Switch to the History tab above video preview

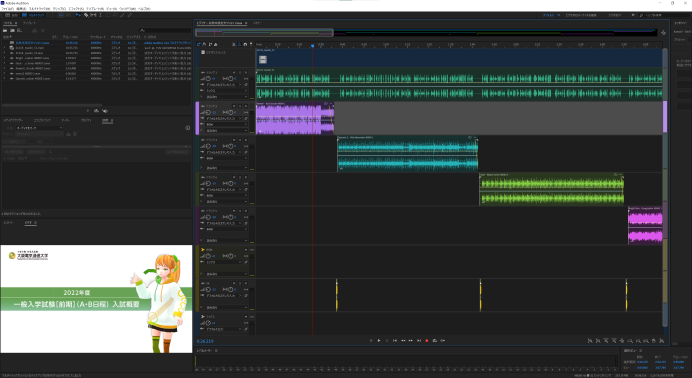pyautogui.click(x=9, y=223)
